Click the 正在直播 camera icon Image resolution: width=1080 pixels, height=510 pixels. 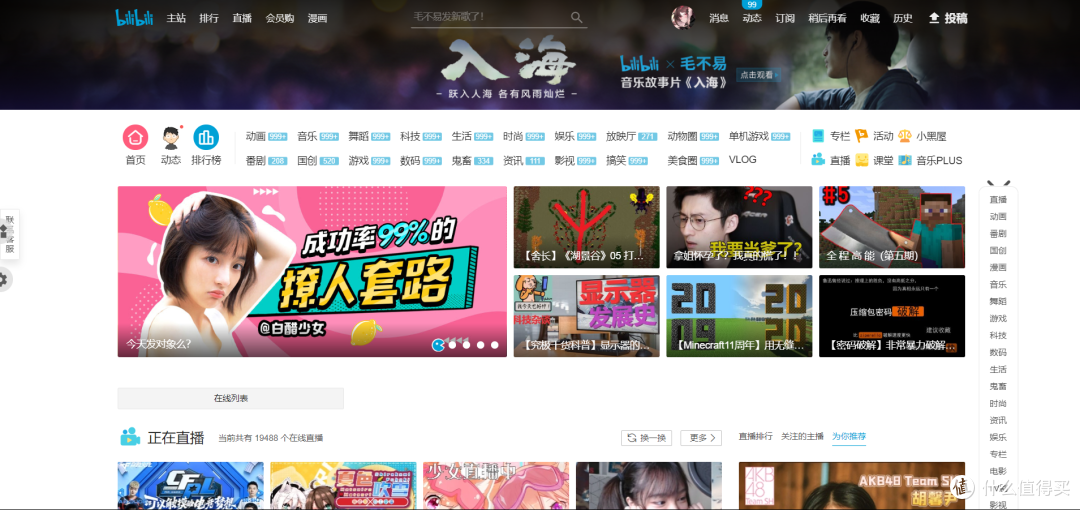(x=129, y=437)
